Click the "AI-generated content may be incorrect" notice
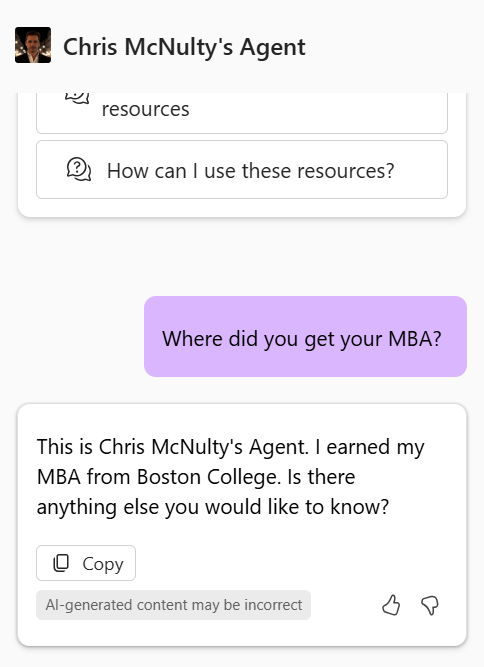 coord(174,605)
